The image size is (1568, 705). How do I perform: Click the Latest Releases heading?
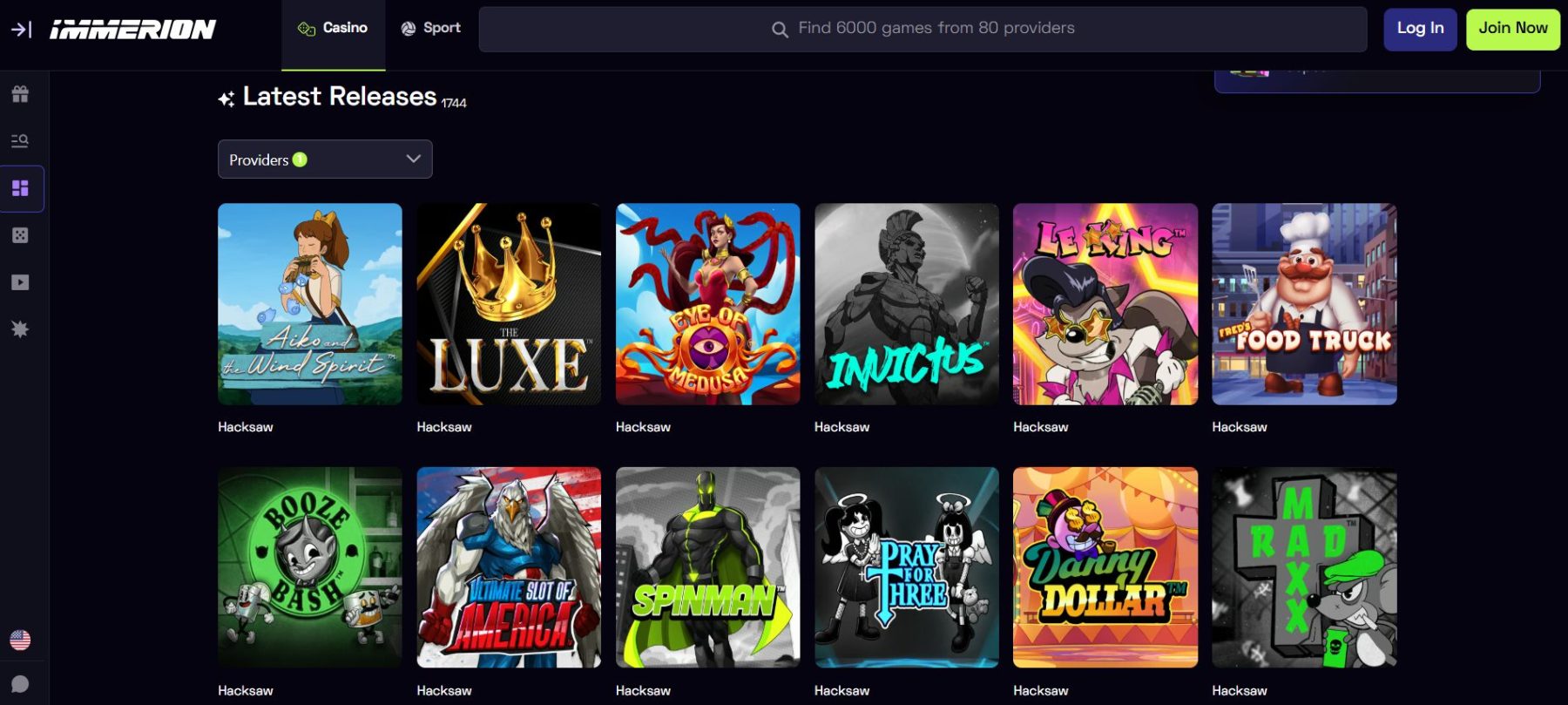[x=340, y=96]
